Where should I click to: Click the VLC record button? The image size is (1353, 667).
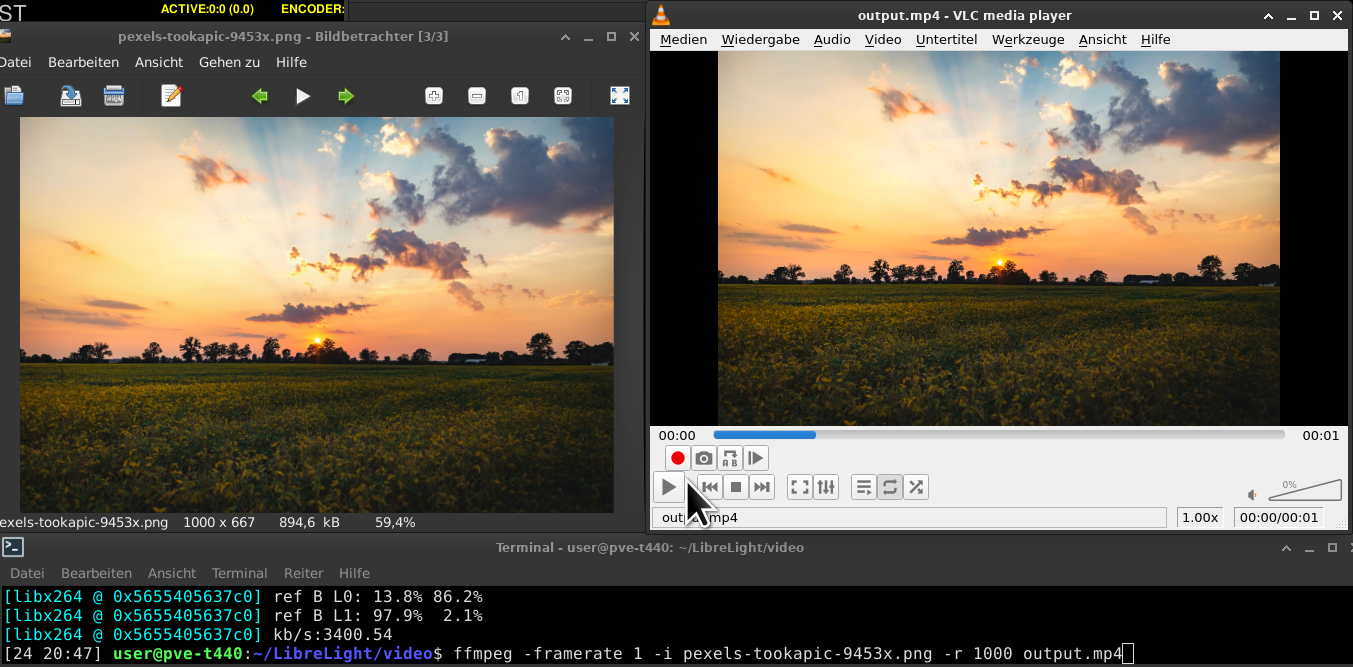click(678, 458)
